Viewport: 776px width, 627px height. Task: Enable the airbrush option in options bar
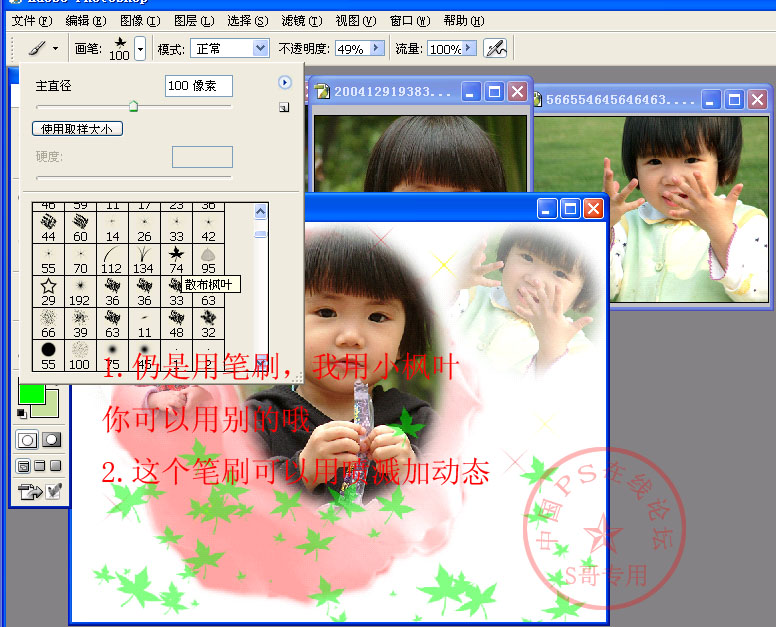495,48
